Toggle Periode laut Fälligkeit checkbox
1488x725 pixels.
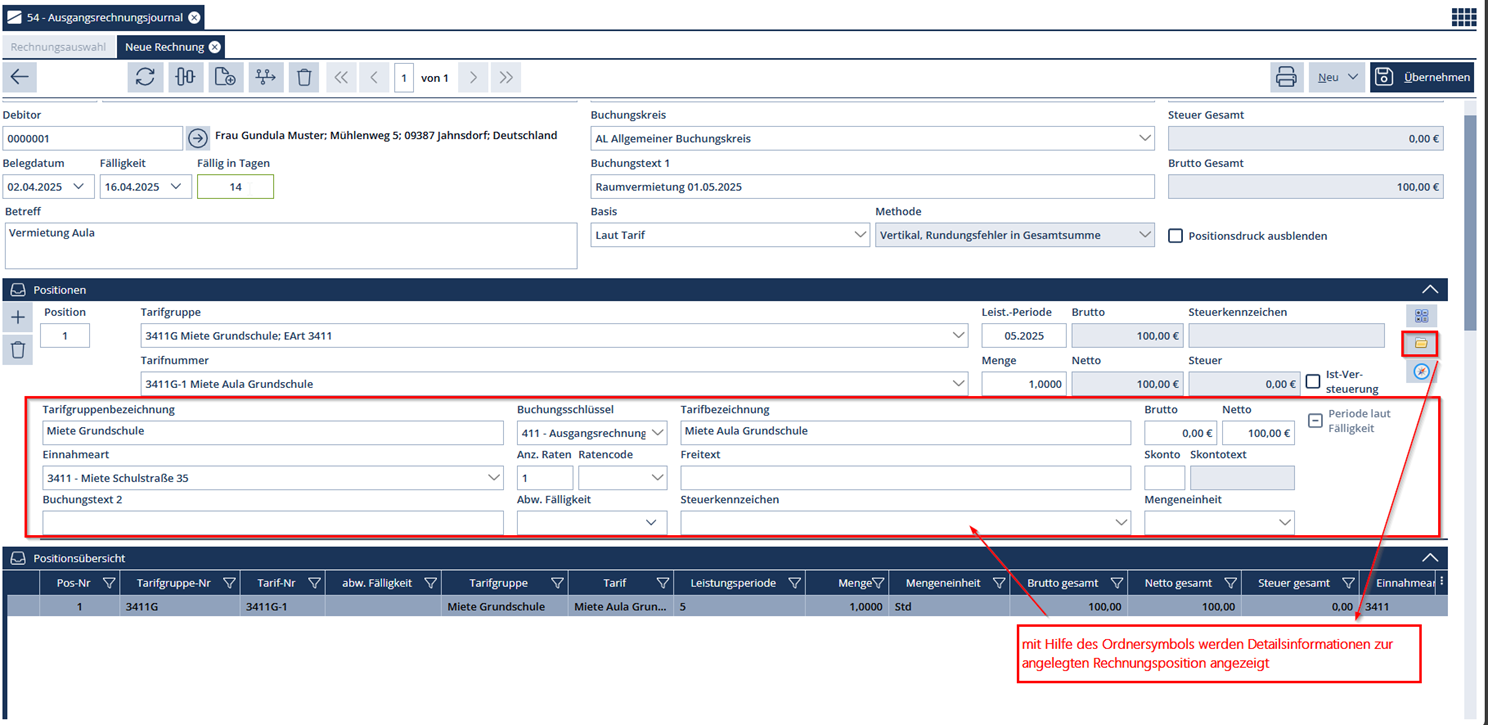pyautogui.click(x=1315, y=421)
